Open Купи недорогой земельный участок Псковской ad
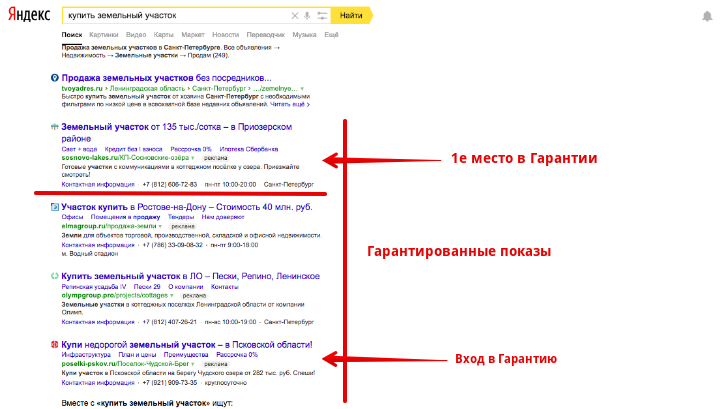Screen dimensions: 725x409 pos(187,344)
